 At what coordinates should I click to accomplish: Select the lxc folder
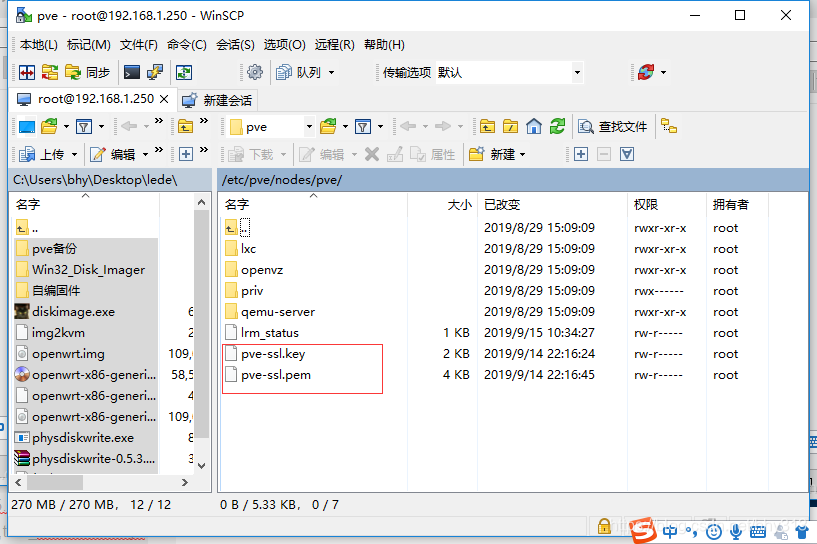pos(248,249)
